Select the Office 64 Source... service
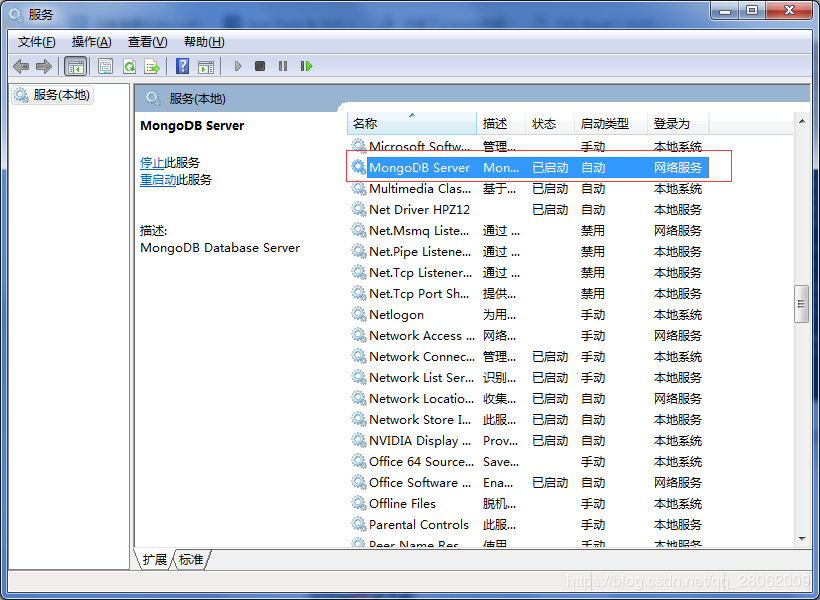This screenshot has width=820, height=600. coord(422,461)
